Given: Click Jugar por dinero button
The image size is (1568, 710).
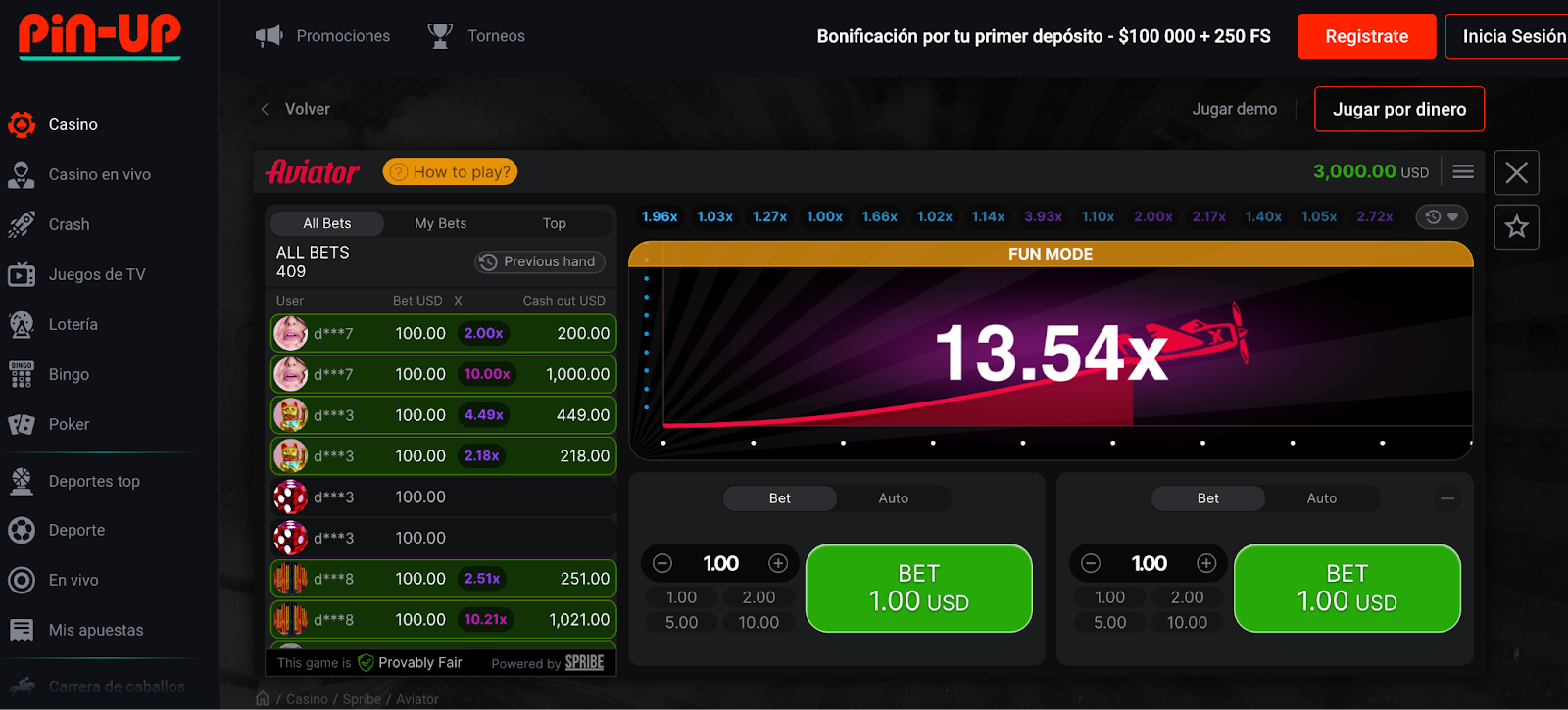Looking at the screenshot, I should point(1399,109).
